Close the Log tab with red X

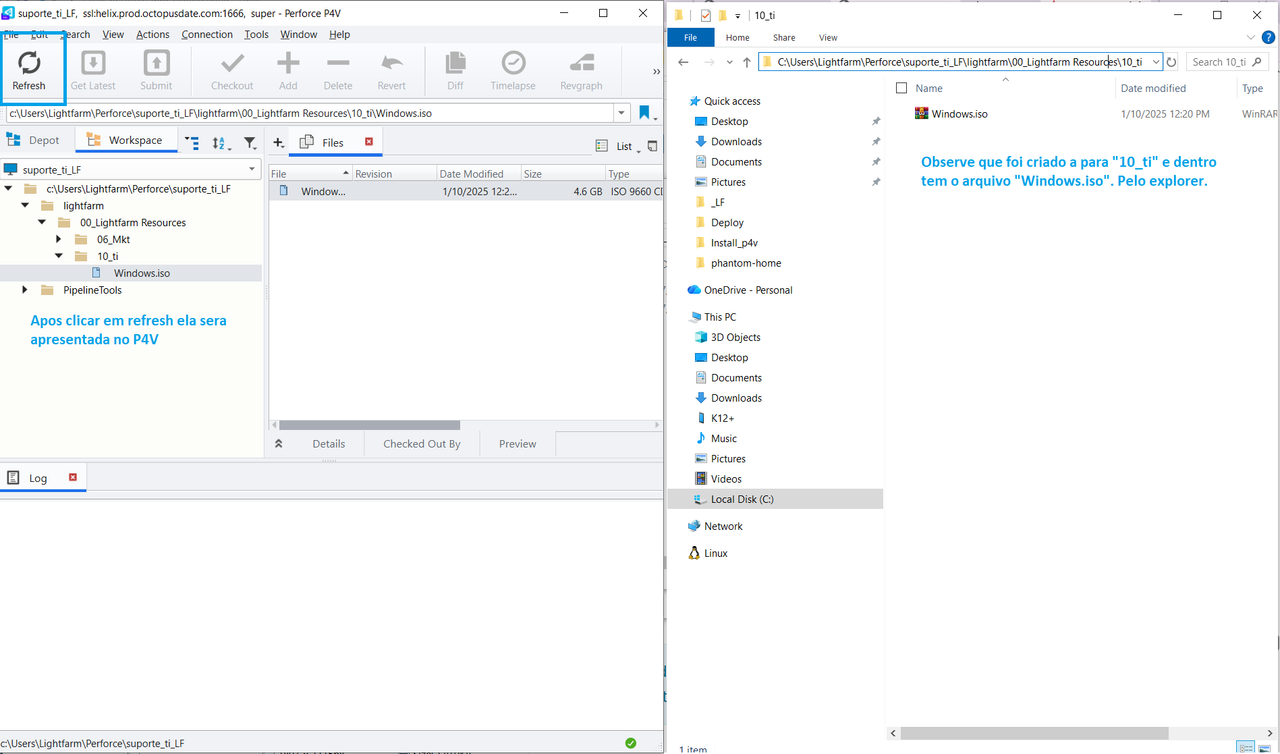pyautogui.click(x=73, y=478)
